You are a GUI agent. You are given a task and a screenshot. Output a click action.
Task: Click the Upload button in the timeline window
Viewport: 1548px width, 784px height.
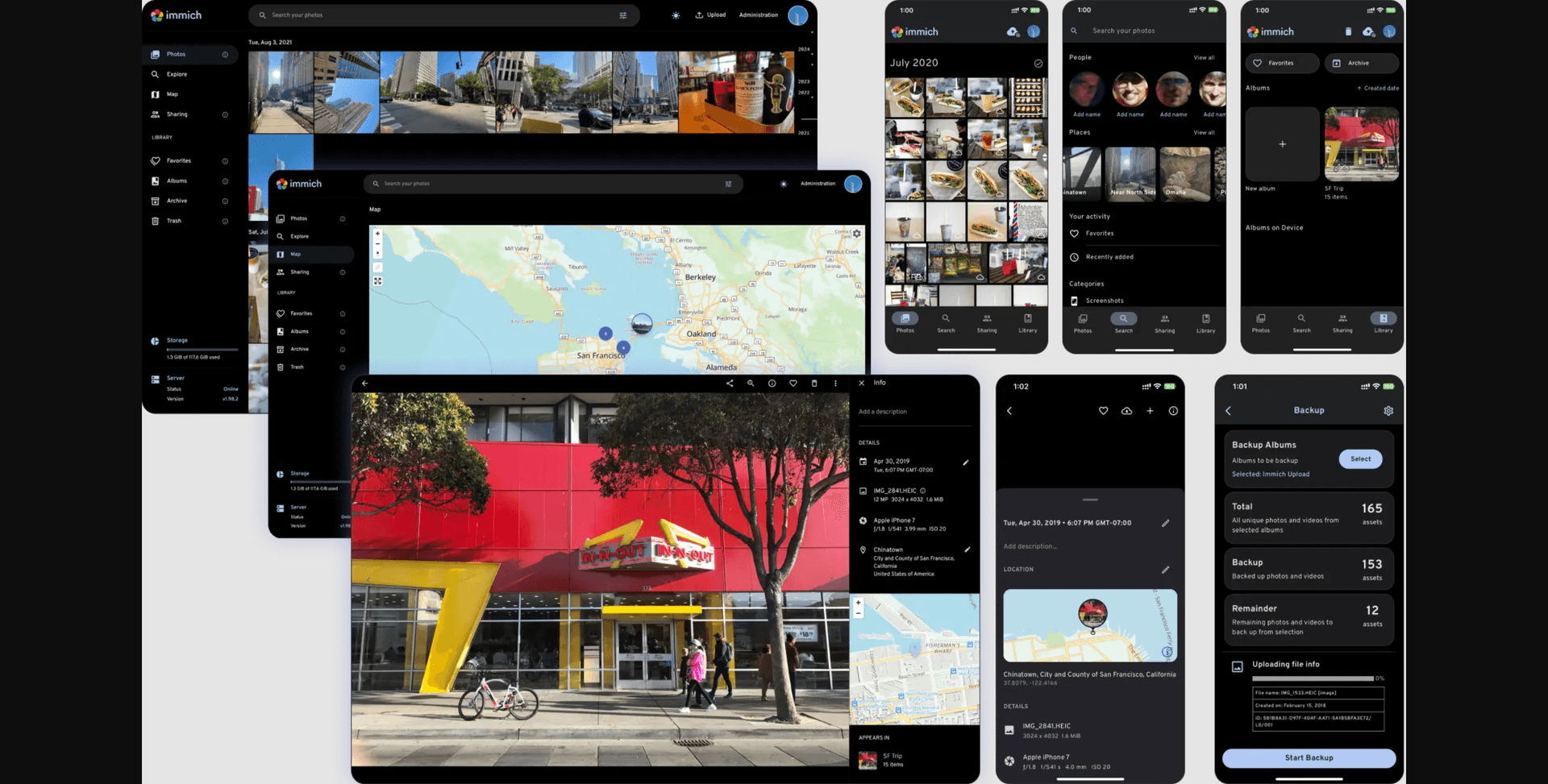710,15
